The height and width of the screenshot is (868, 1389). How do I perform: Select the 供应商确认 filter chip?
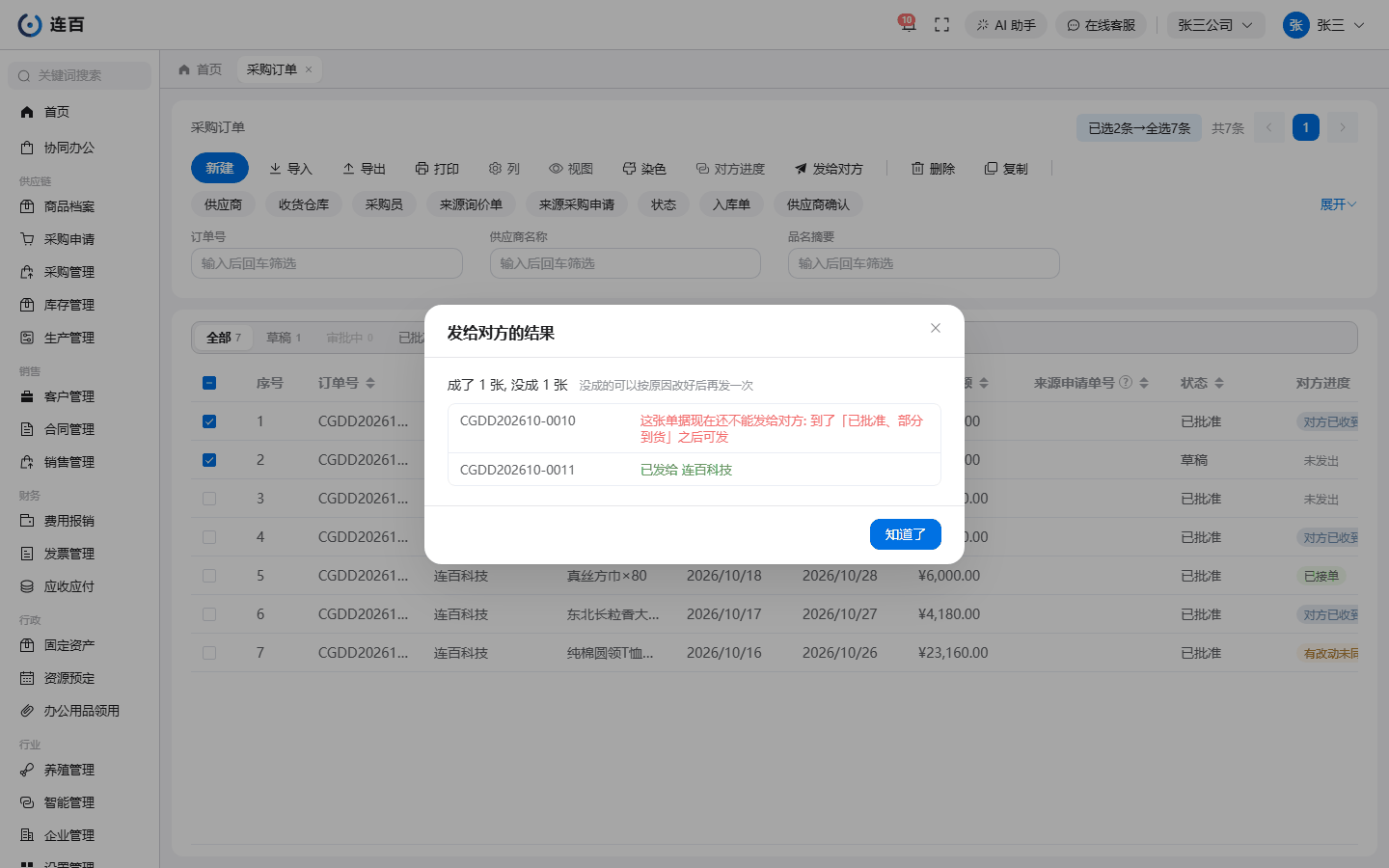pyautogui.click(x=818, y=204)
